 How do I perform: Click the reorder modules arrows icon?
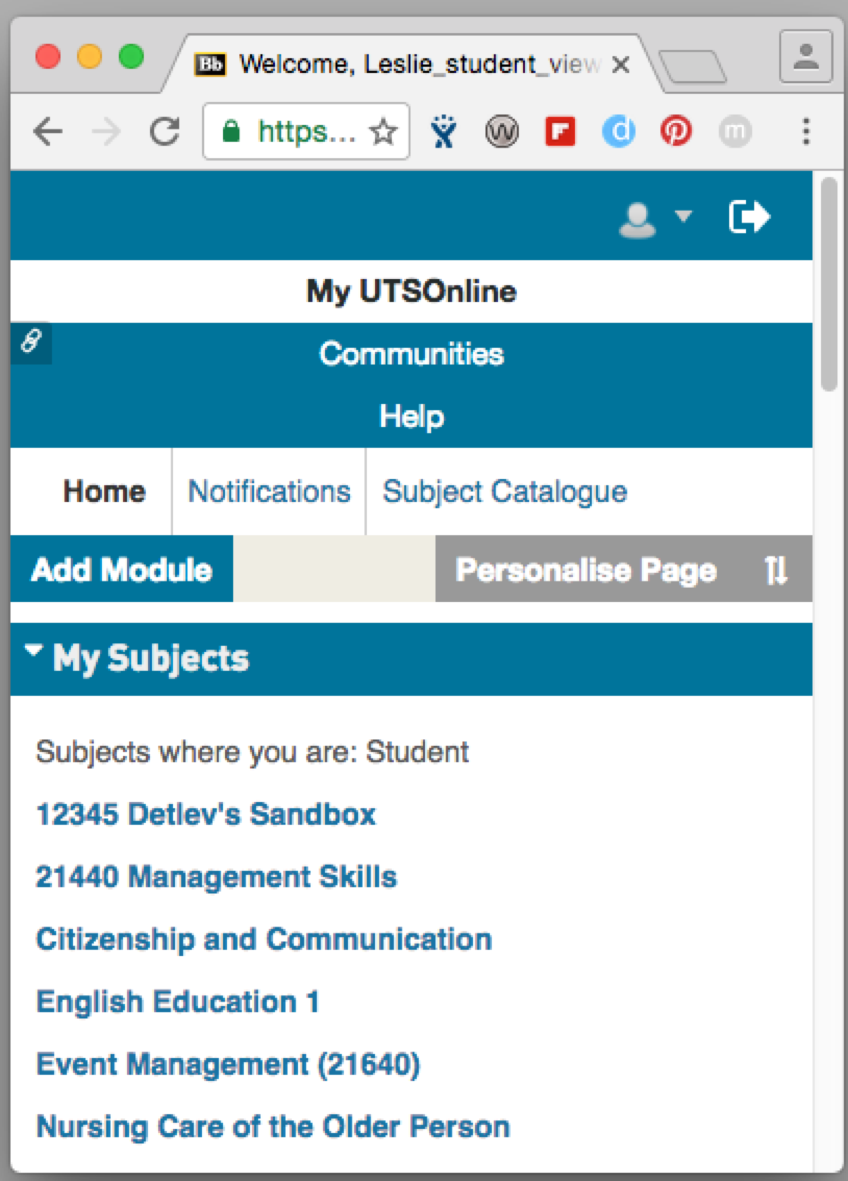click(x=776, y=570)
